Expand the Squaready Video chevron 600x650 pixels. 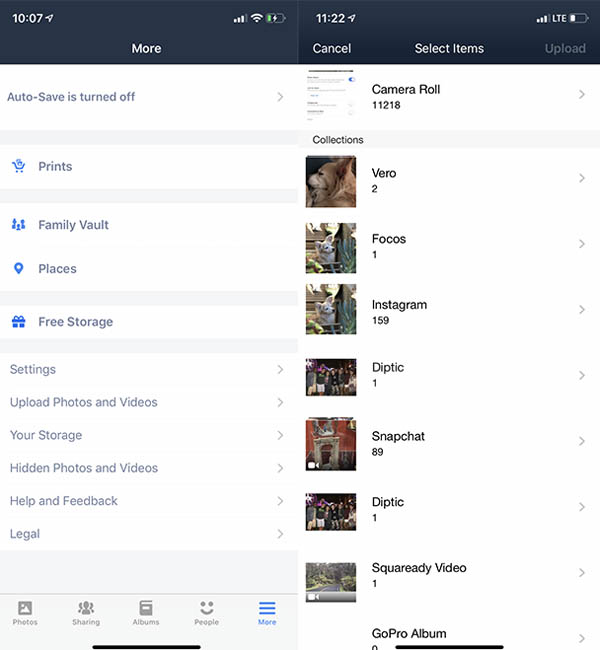point(582,572)
